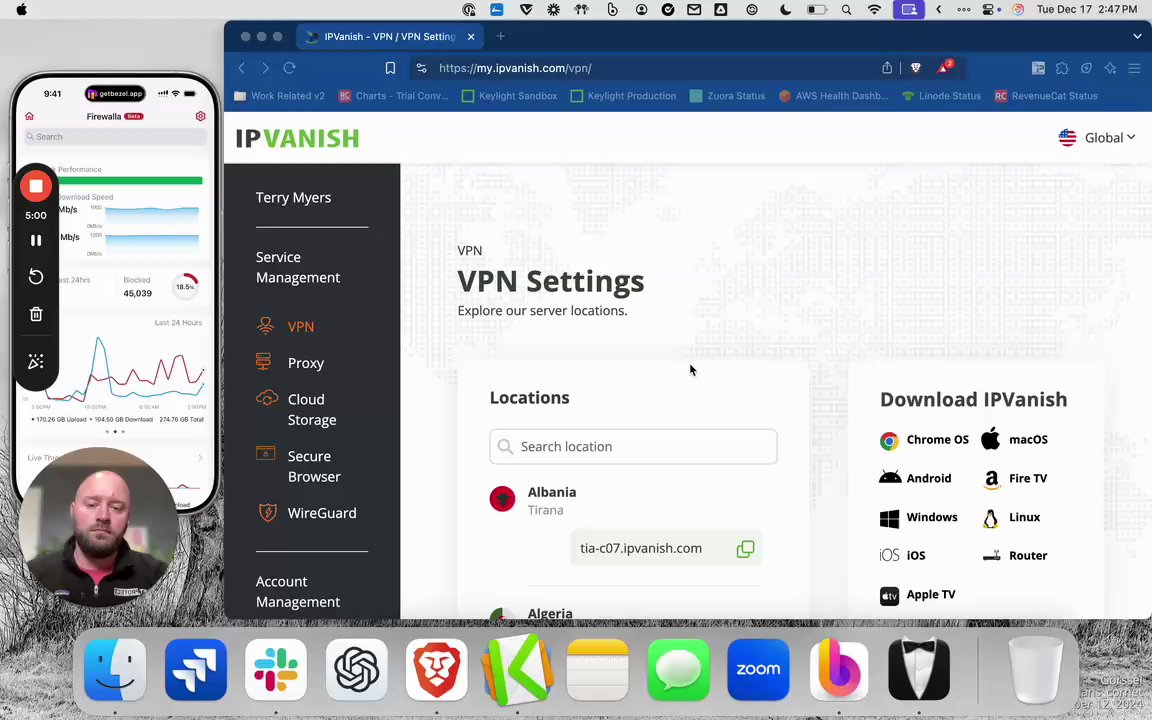Open the Proxy sidebar item
The image size is (1152, 720).
(x=306, y=363)
